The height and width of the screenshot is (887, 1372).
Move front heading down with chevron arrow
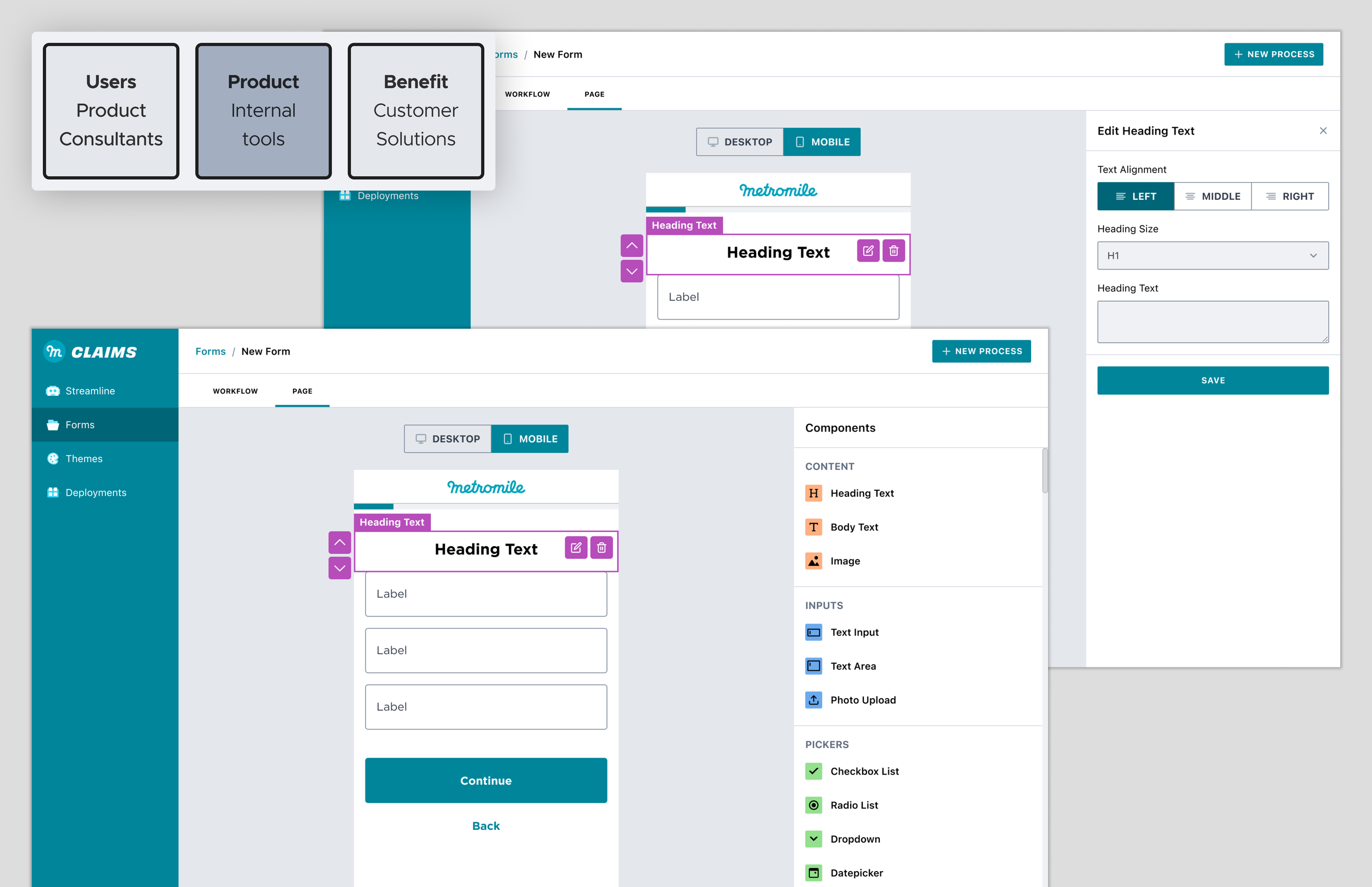[x=340, y=568]
